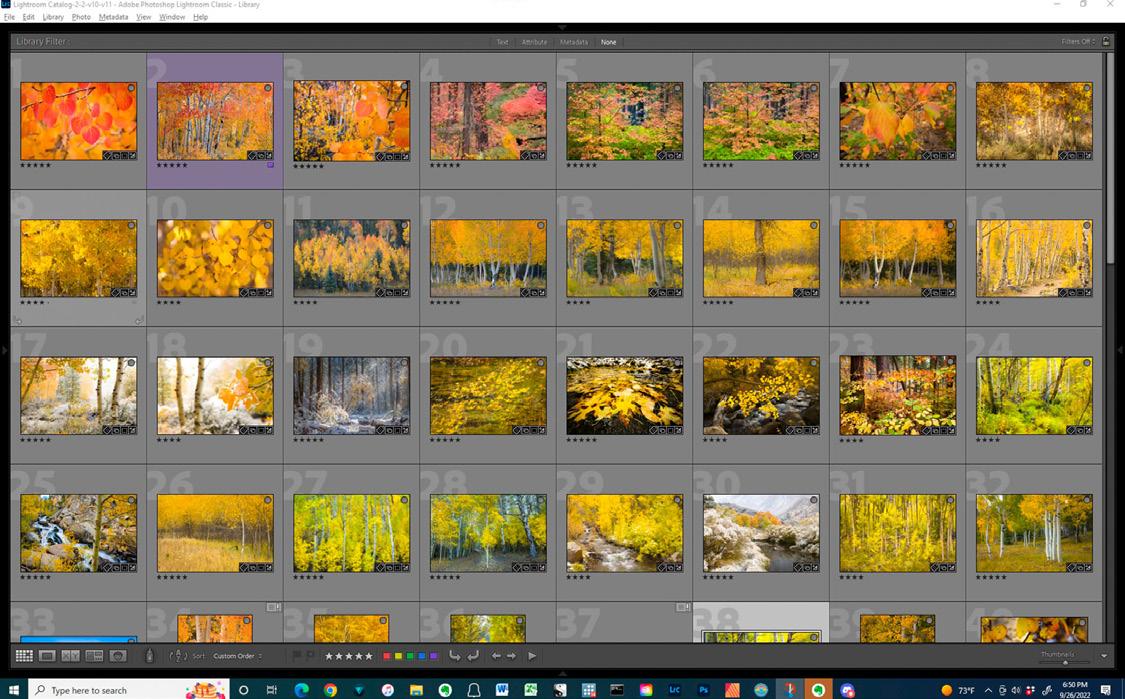Rotate the photo counterclockwise
Screen dimensions: 1125x699
click(454, 655)
